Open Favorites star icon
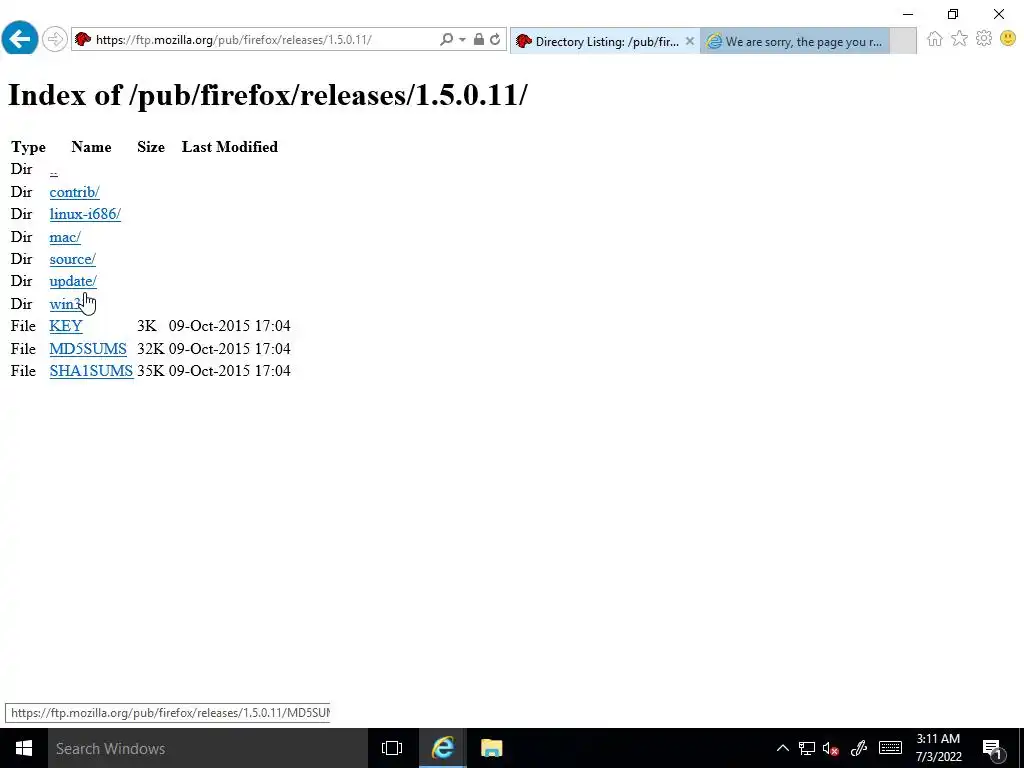This screenshot has height=768, width=1024. (959, 39)
